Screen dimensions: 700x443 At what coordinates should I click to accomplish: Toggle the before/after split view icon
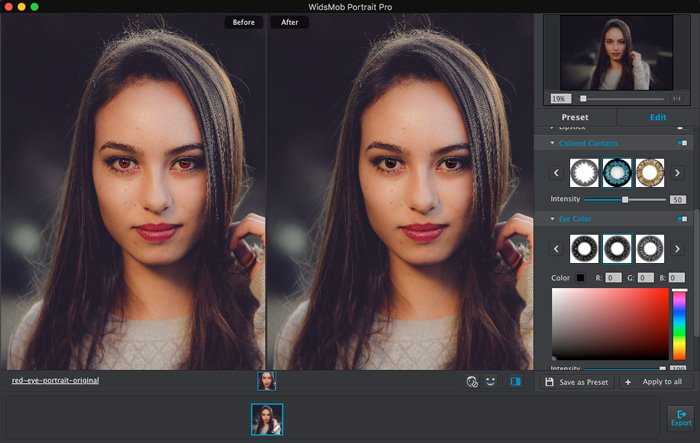tap(516, 381)
